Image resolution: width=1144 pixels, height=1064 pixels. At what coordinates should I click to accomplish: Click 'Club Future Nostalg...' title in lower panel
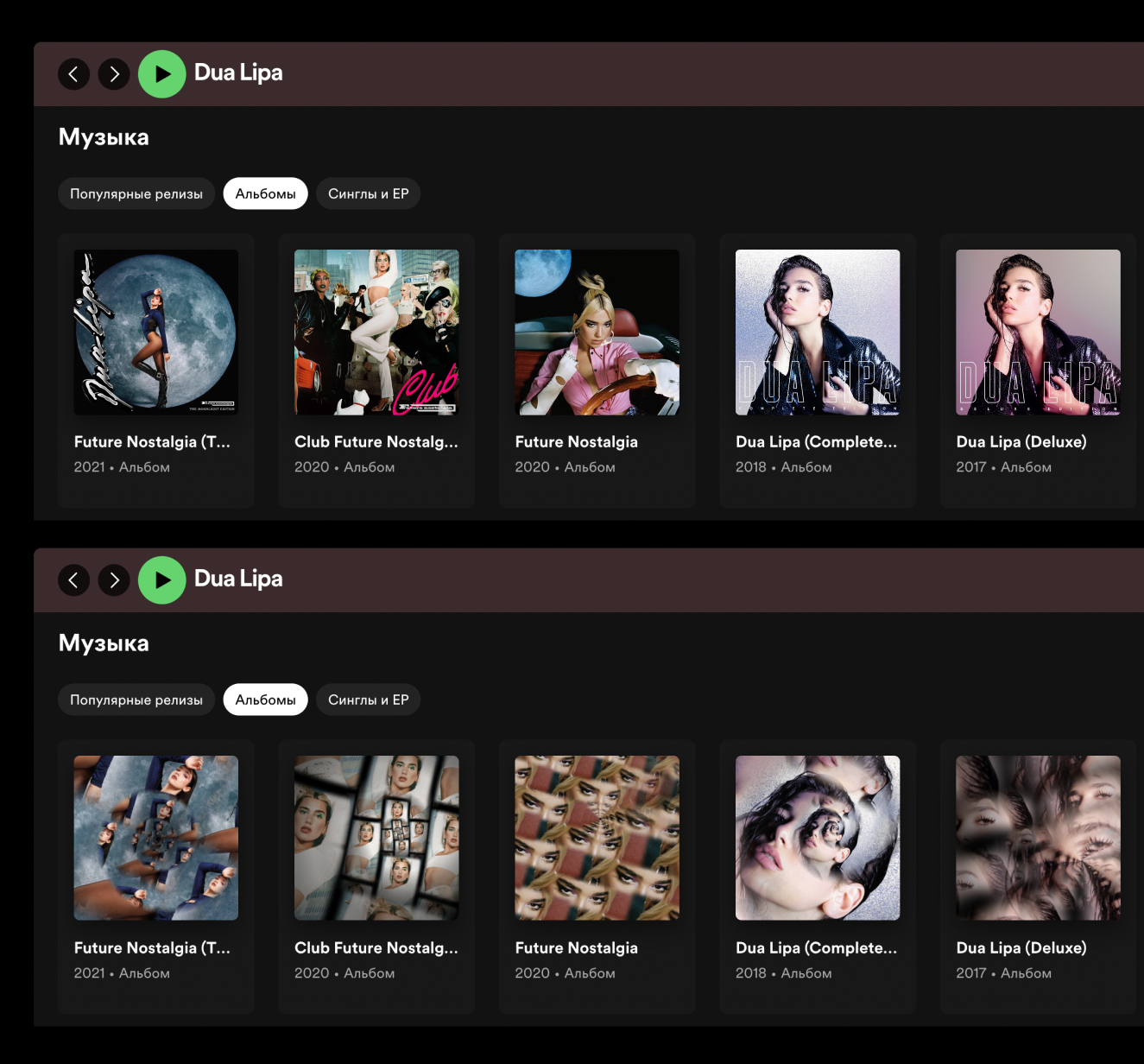376,948
